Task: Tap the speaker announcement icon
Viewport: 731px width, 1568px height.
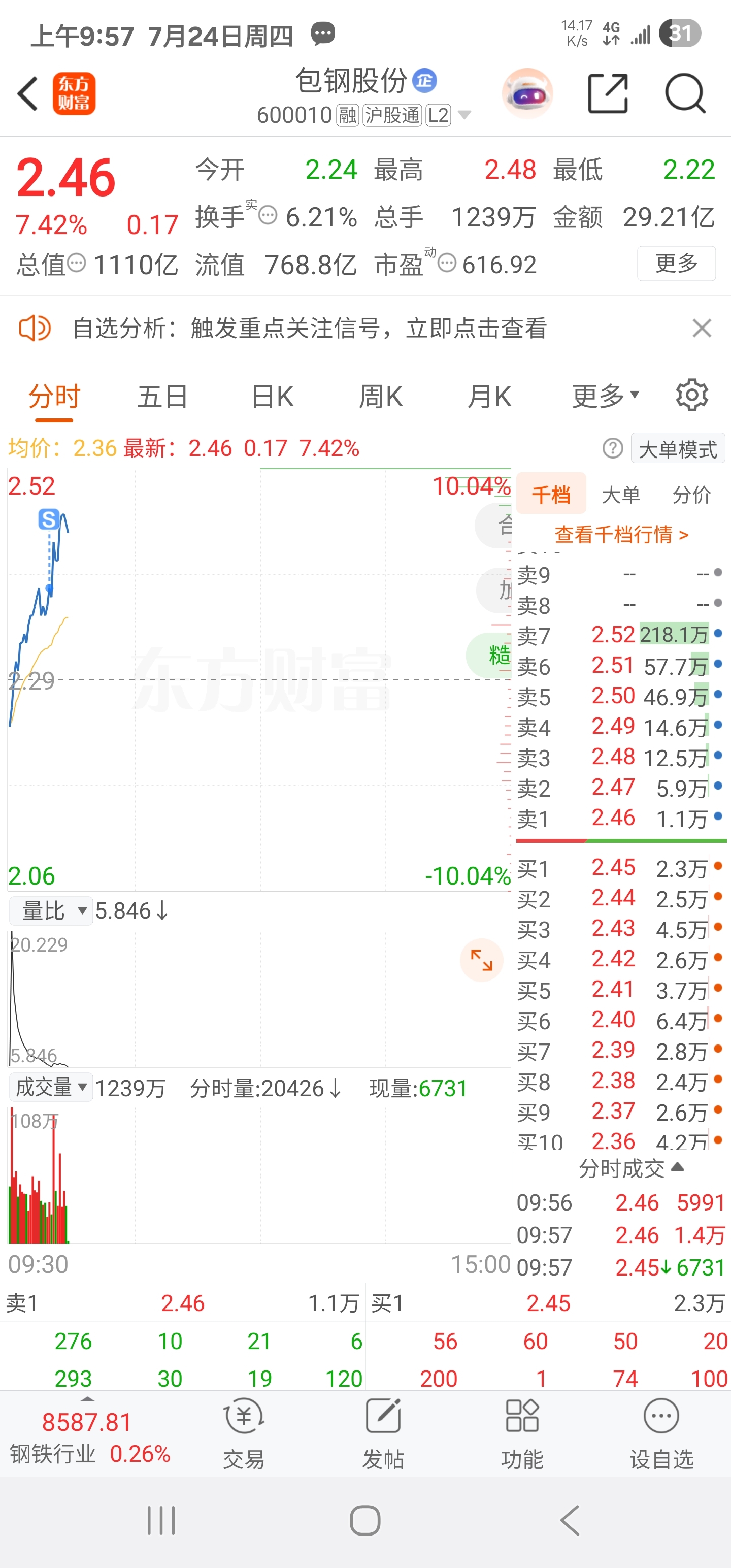Action: (x=35, y=329)
